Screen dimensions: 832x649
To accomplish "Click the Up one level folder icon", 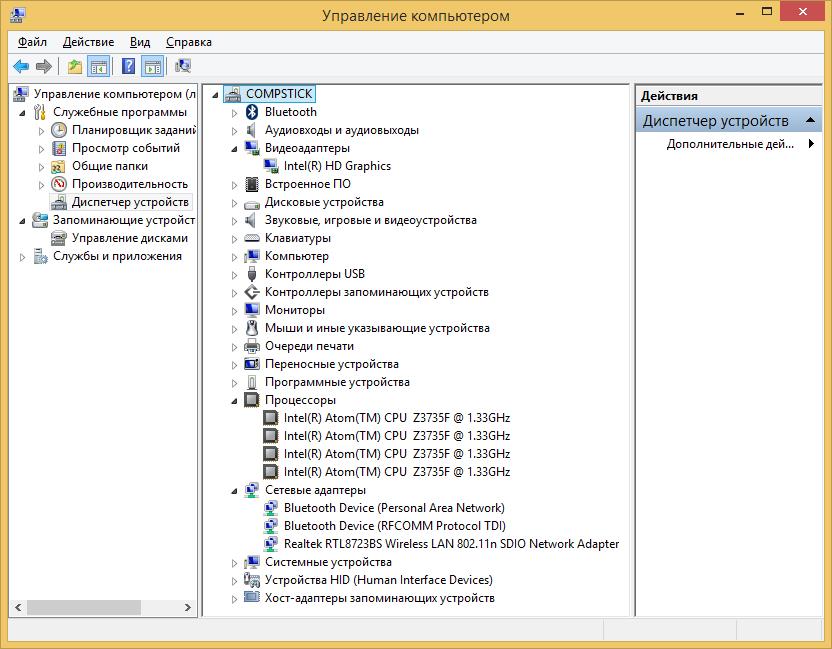I will point(74,66).
